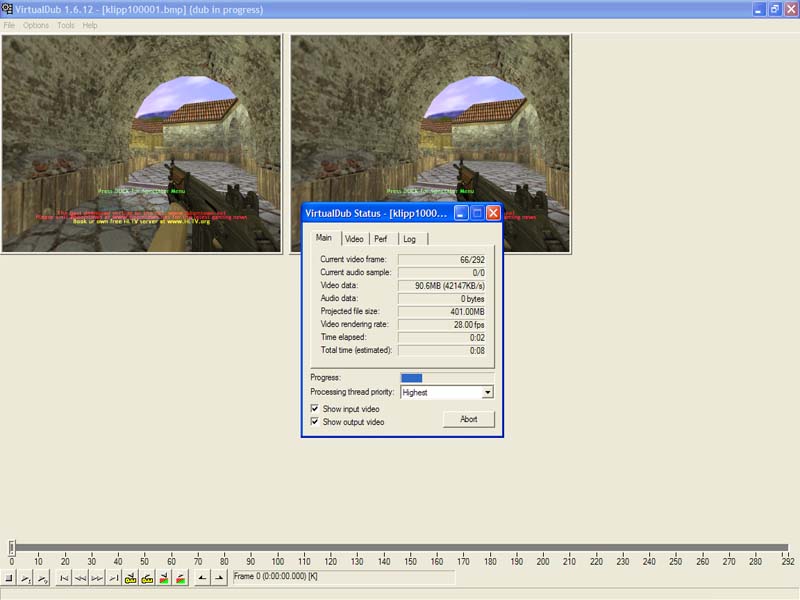Click the output video preview pane
800x600 pixels.
pos(430,143)
